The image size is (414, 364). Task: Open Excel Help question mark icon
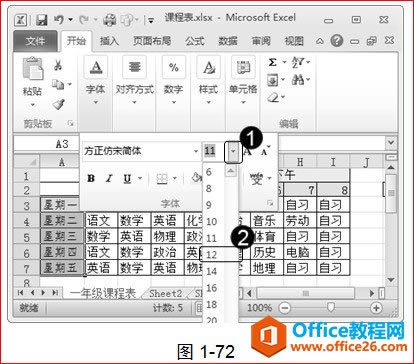(x=337, y=41)
